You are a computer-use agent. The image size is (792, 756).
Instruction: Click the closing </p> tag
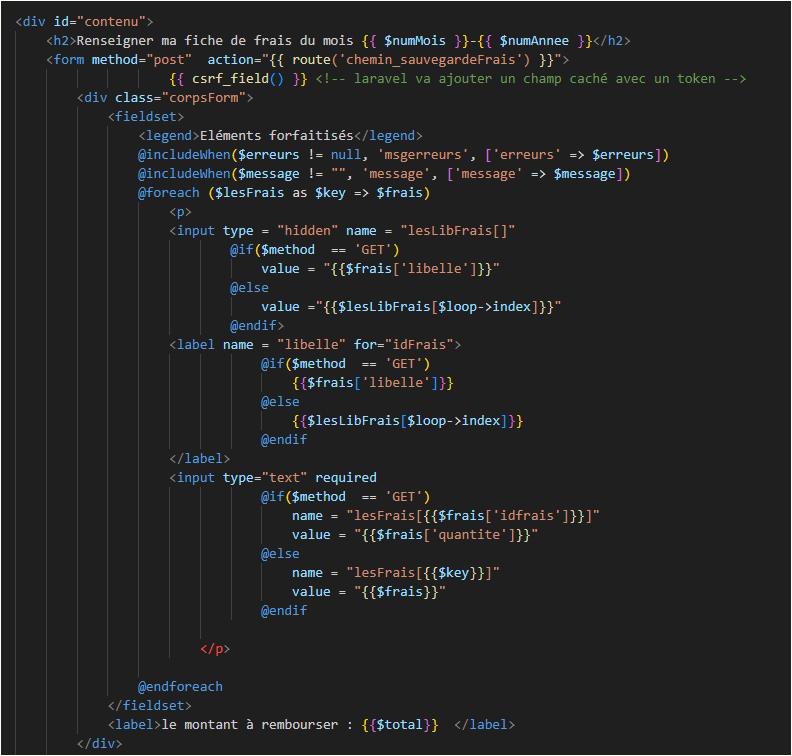click(215, 648)
